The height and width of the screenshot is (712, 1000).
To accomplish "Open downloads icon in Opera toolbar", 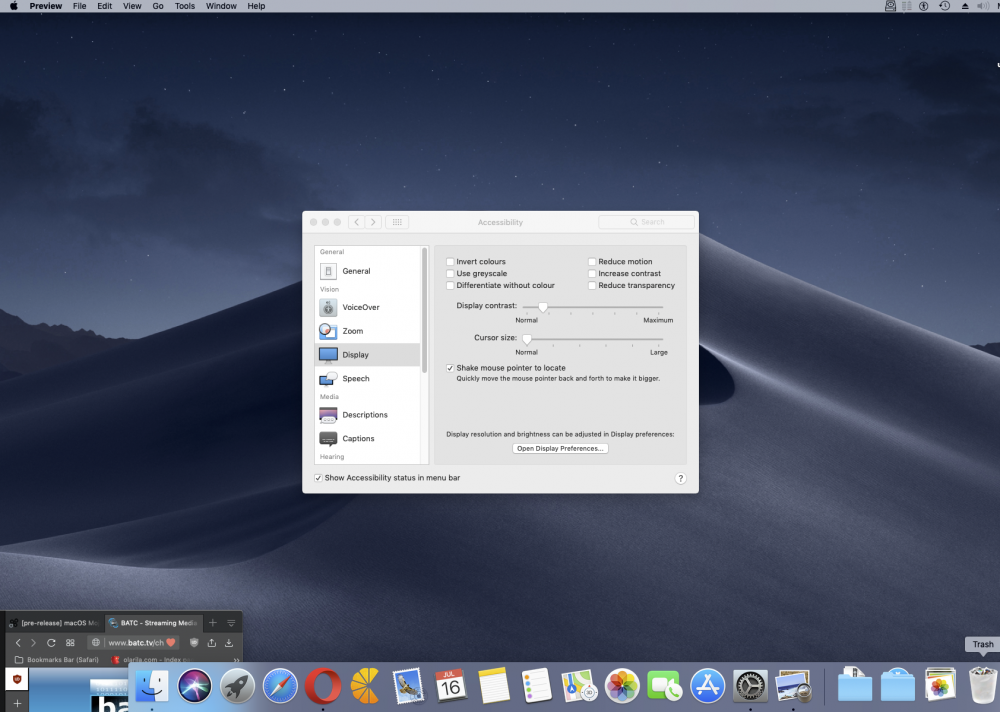I will coord(229,643).
